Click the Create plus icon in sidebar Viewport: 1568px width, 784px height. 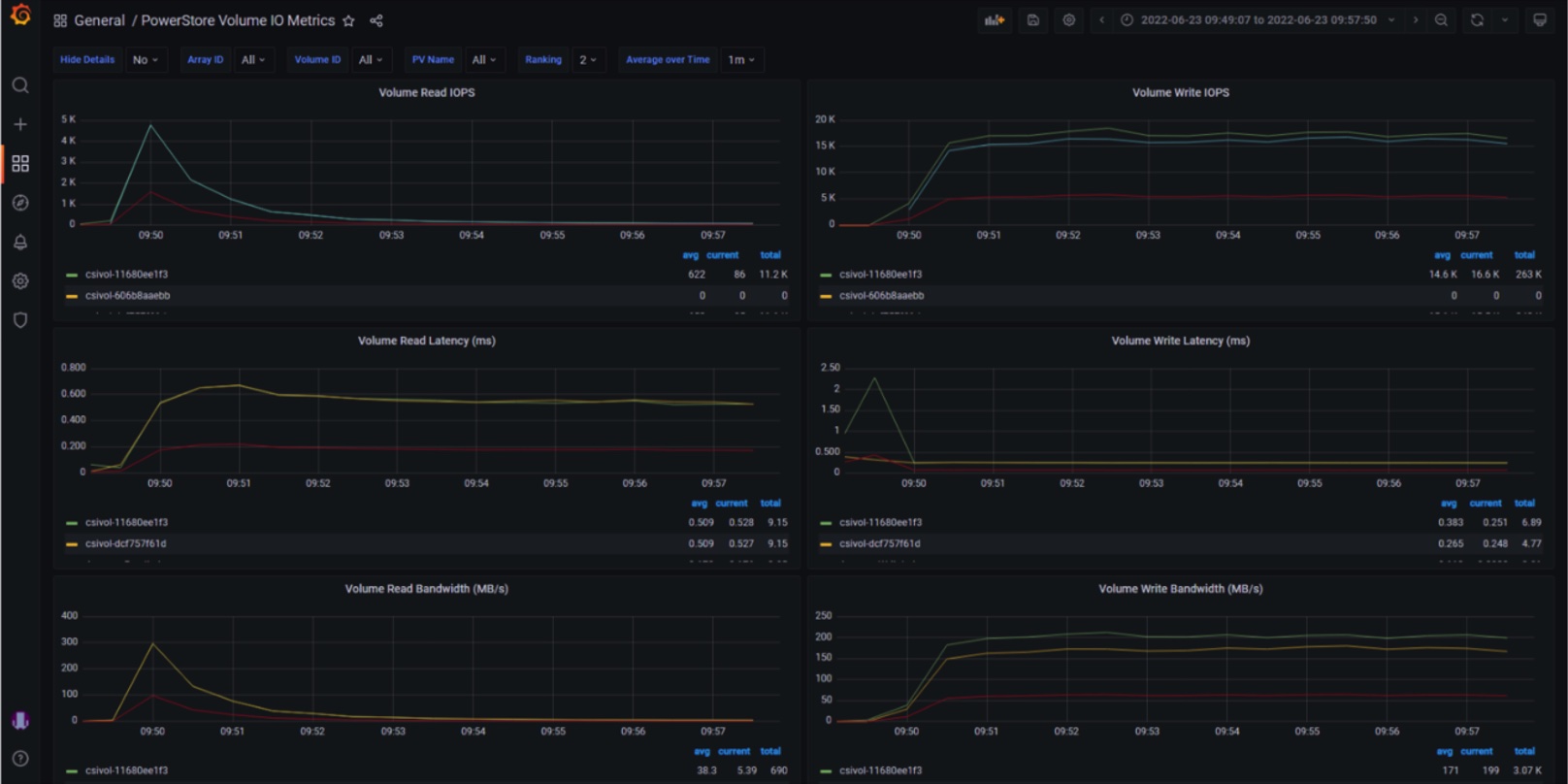click(x=20, y=124)
